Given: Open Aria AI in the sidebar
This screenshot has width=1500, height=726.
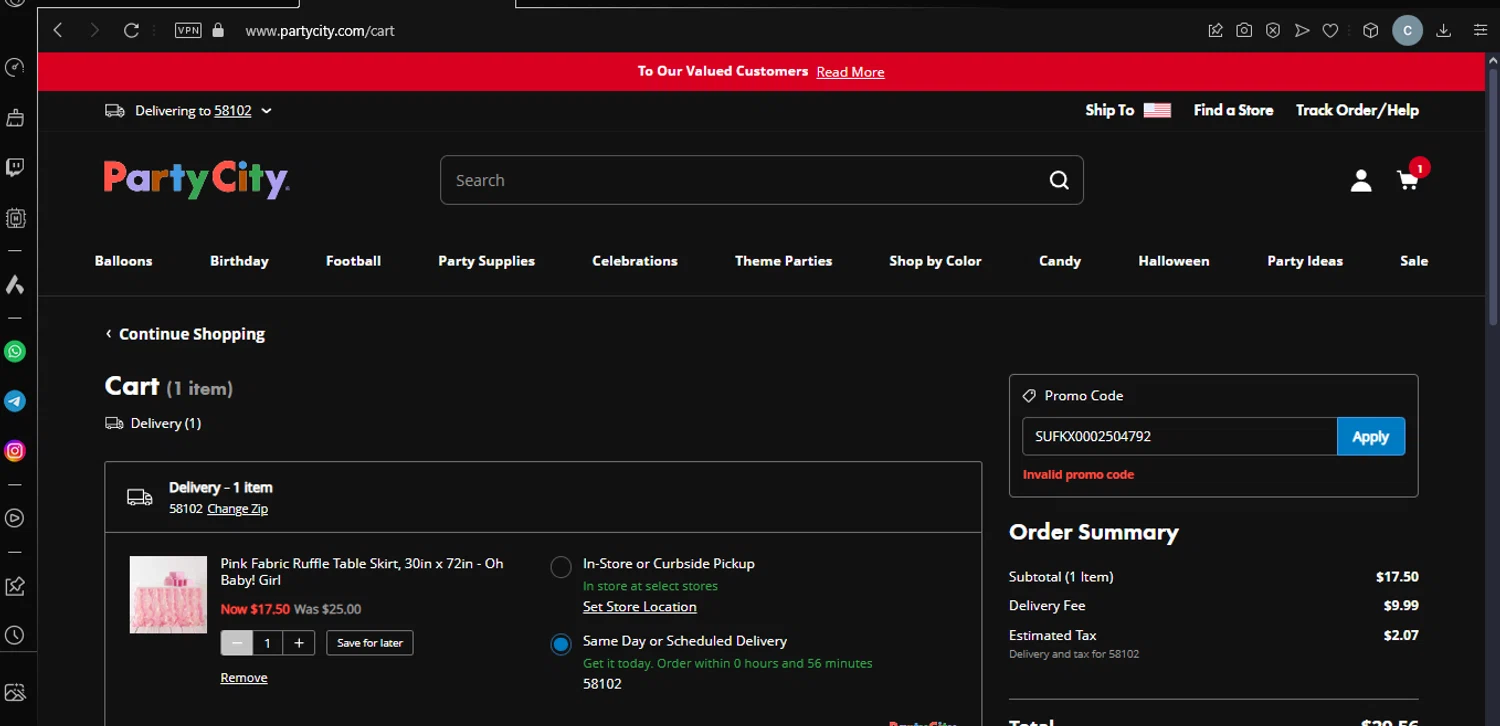Looking at the screenshot, I should click(x=15, y=285).
